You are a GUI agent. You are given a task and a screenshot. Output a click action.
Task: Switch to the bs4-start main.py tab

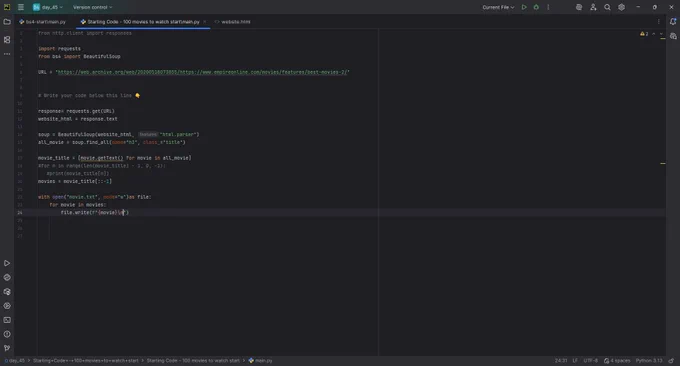(42, 22)
